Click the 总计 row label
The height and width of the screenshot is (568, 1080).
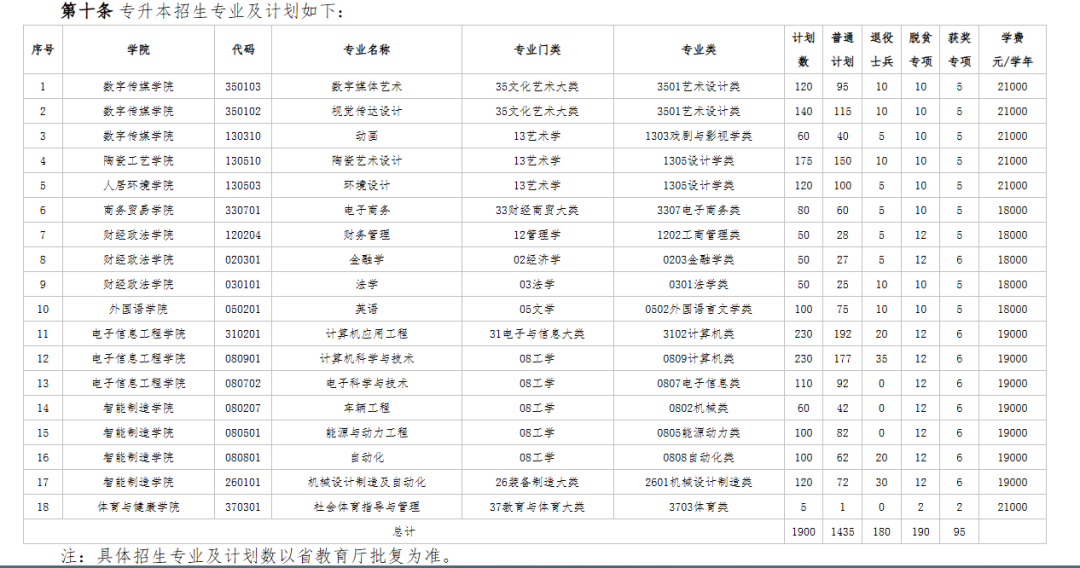[x=404, y=532]
